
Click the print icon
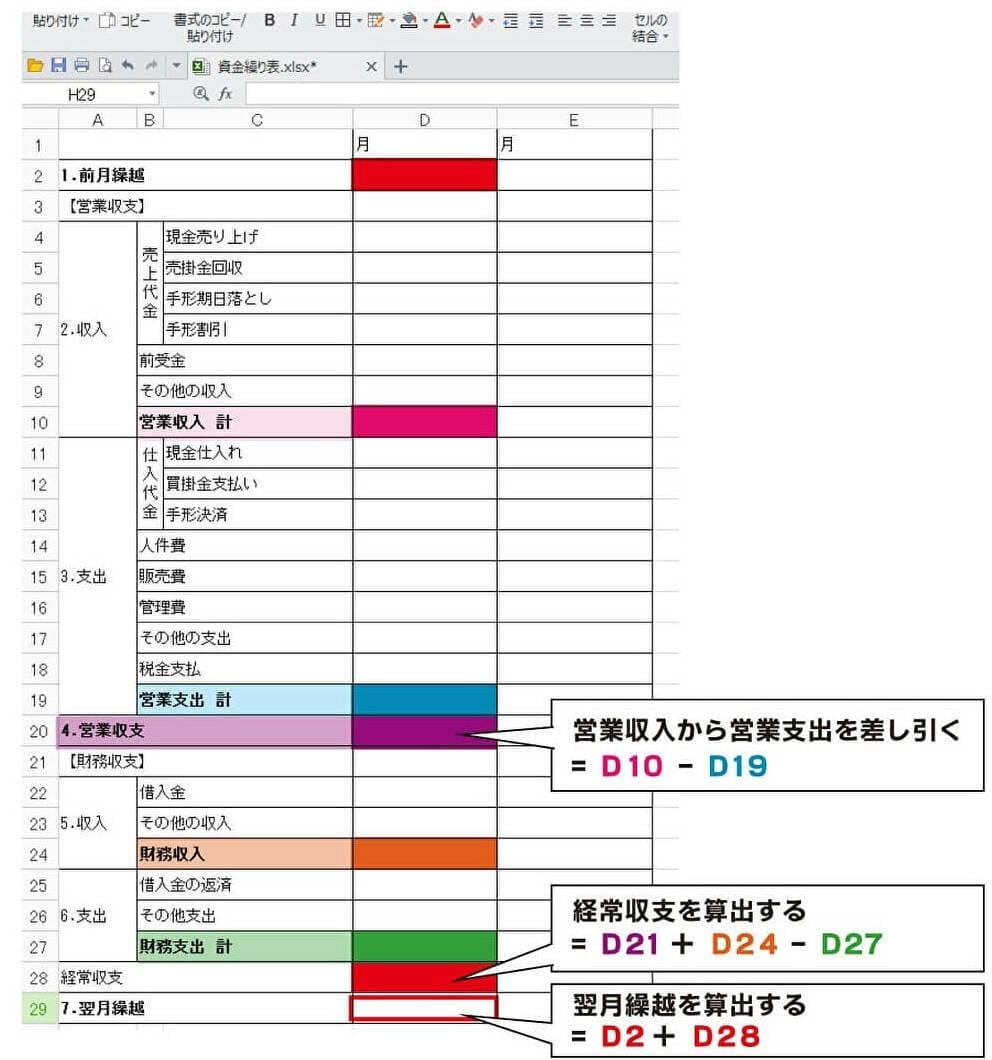[x=82, y=66]
